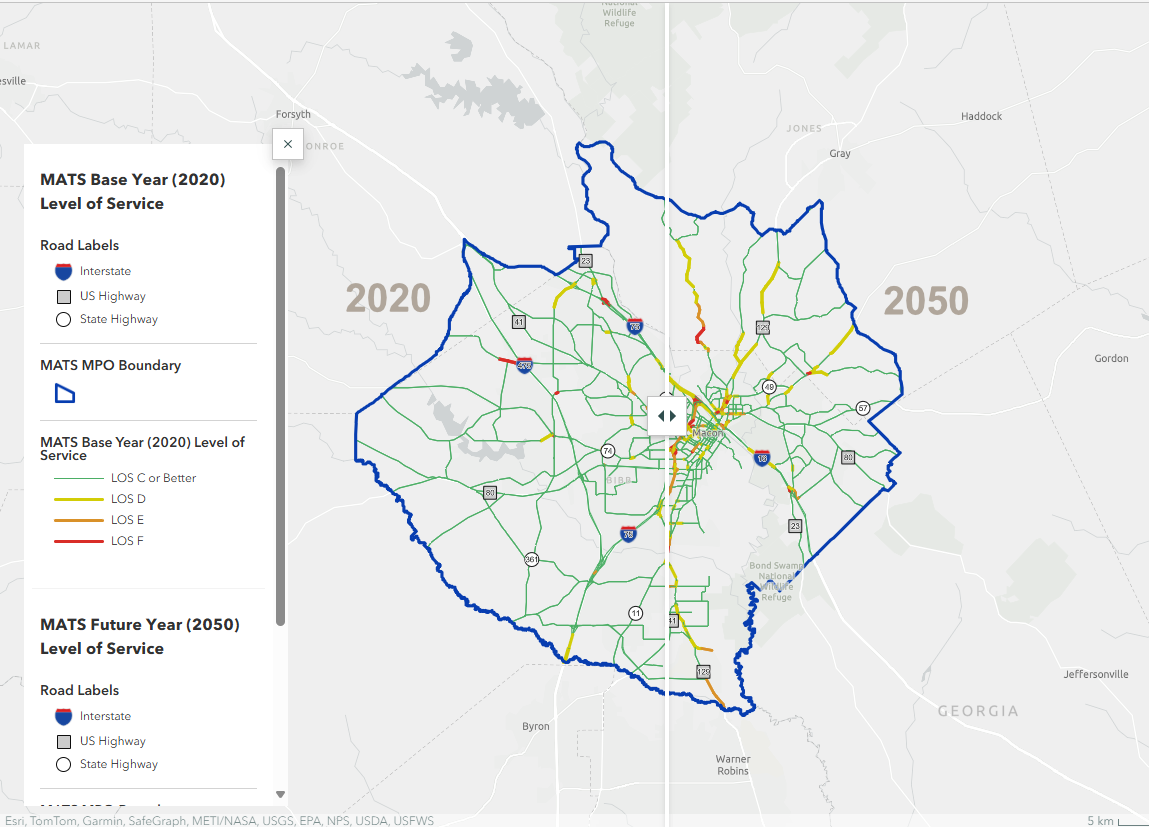This screenshot has height=827, width=1149.
Task: Click the State Highway 11 circle marker
Action: [x=636, y=614]
